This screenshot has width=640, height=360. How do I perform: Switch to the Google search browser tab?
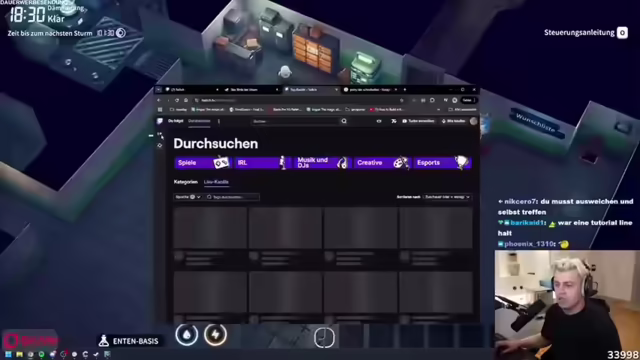tap(370, 89)
